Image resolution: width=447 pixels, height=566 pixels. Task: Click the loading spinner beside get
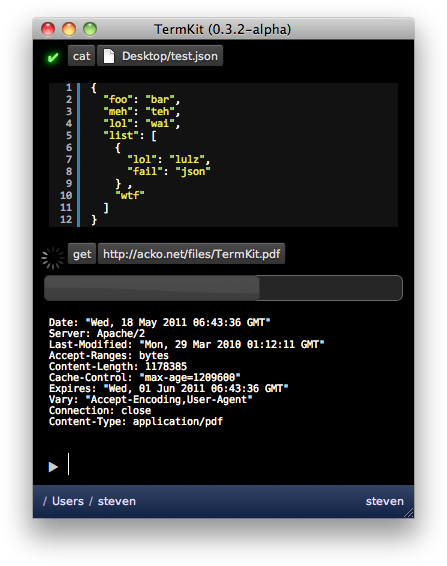53,258
